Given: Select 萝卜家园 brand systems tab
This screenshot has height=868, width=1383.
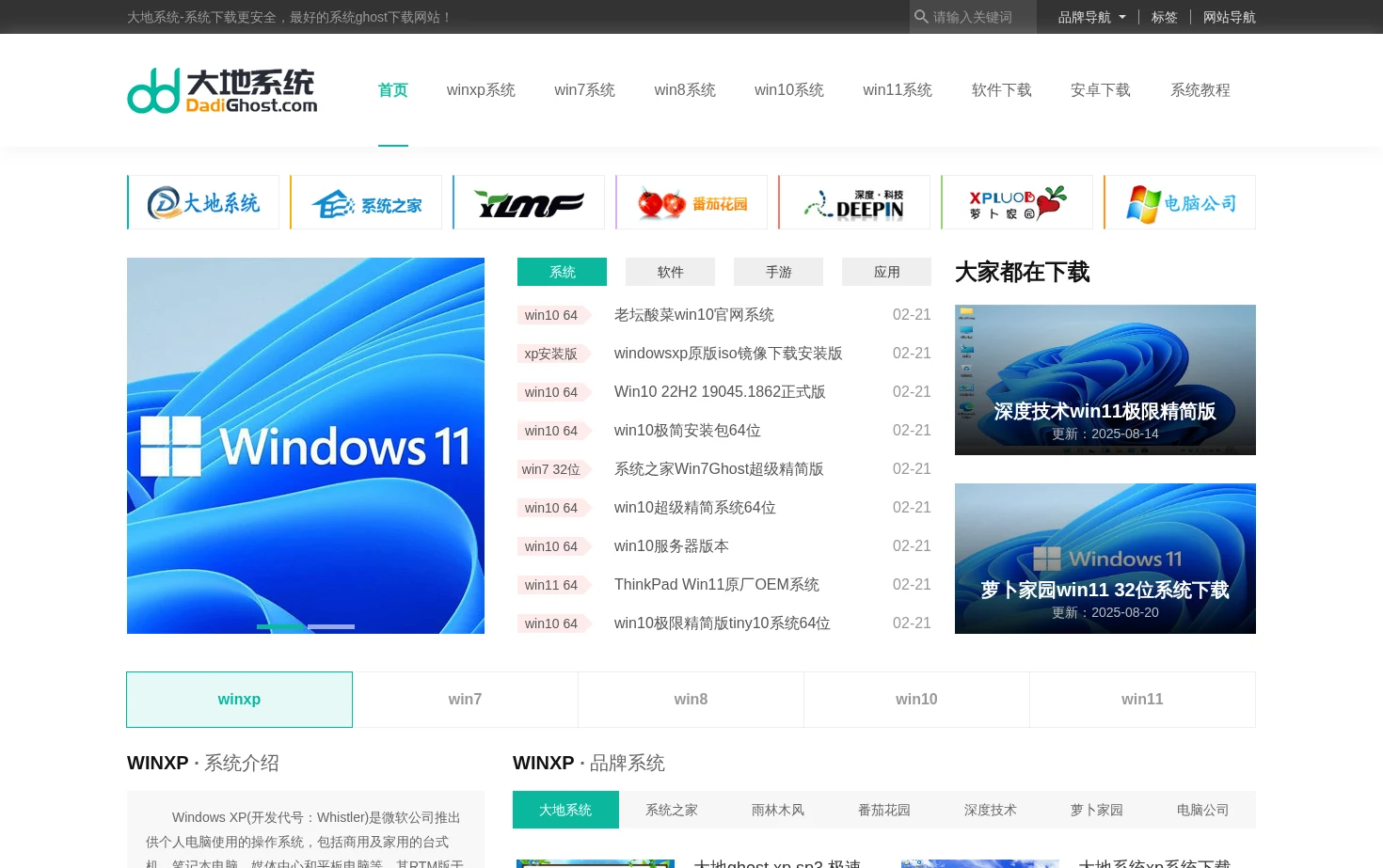Looking at the screenshot, I should (1097, 810).
